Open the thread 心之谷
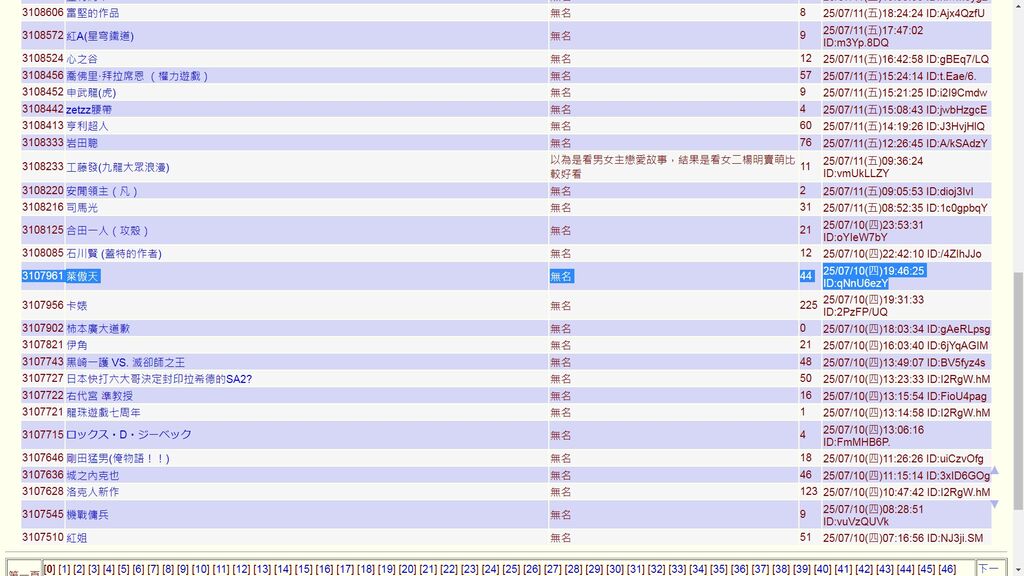 81,59
